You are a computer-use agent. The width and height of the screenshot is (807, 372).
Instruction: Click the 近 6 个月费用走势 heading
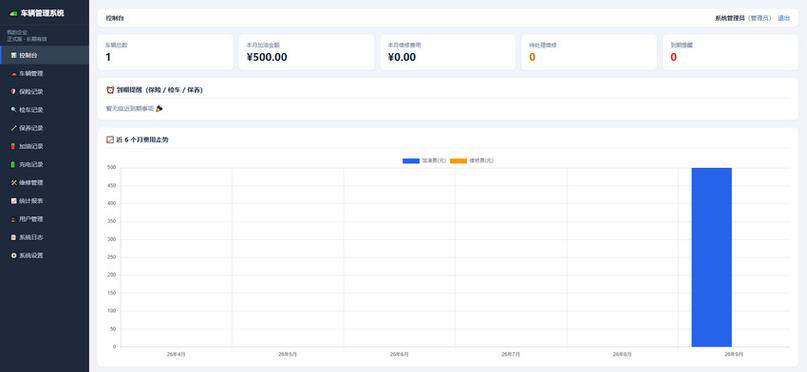coord(142,139)
